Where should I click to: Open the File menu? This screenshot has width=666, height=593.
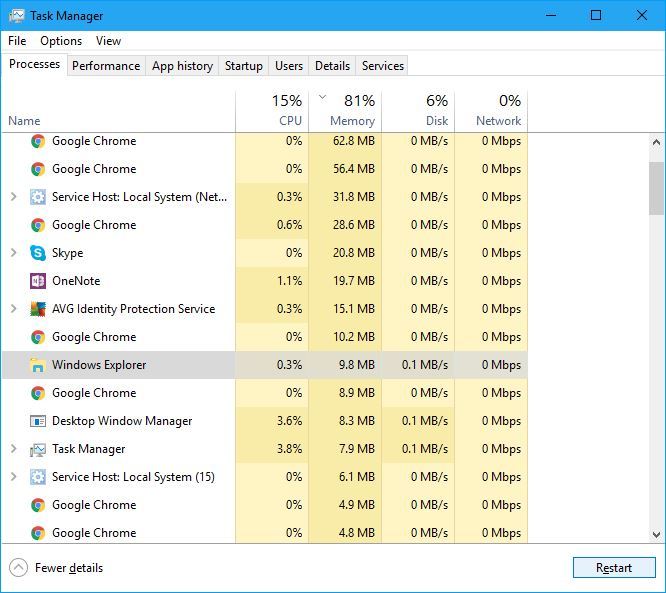click(17, 41)
